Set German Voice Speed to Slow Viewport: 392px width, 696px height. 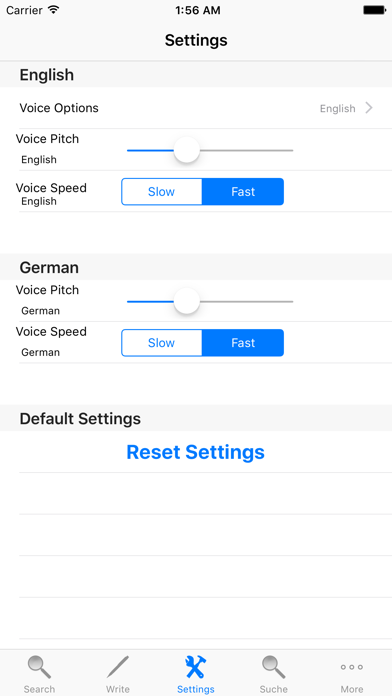click(x=162, y=343)
